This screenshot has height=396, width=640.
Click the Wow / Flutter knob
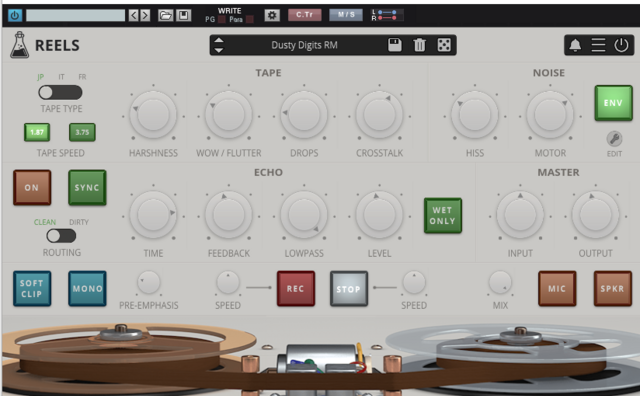tap(229, 115)
